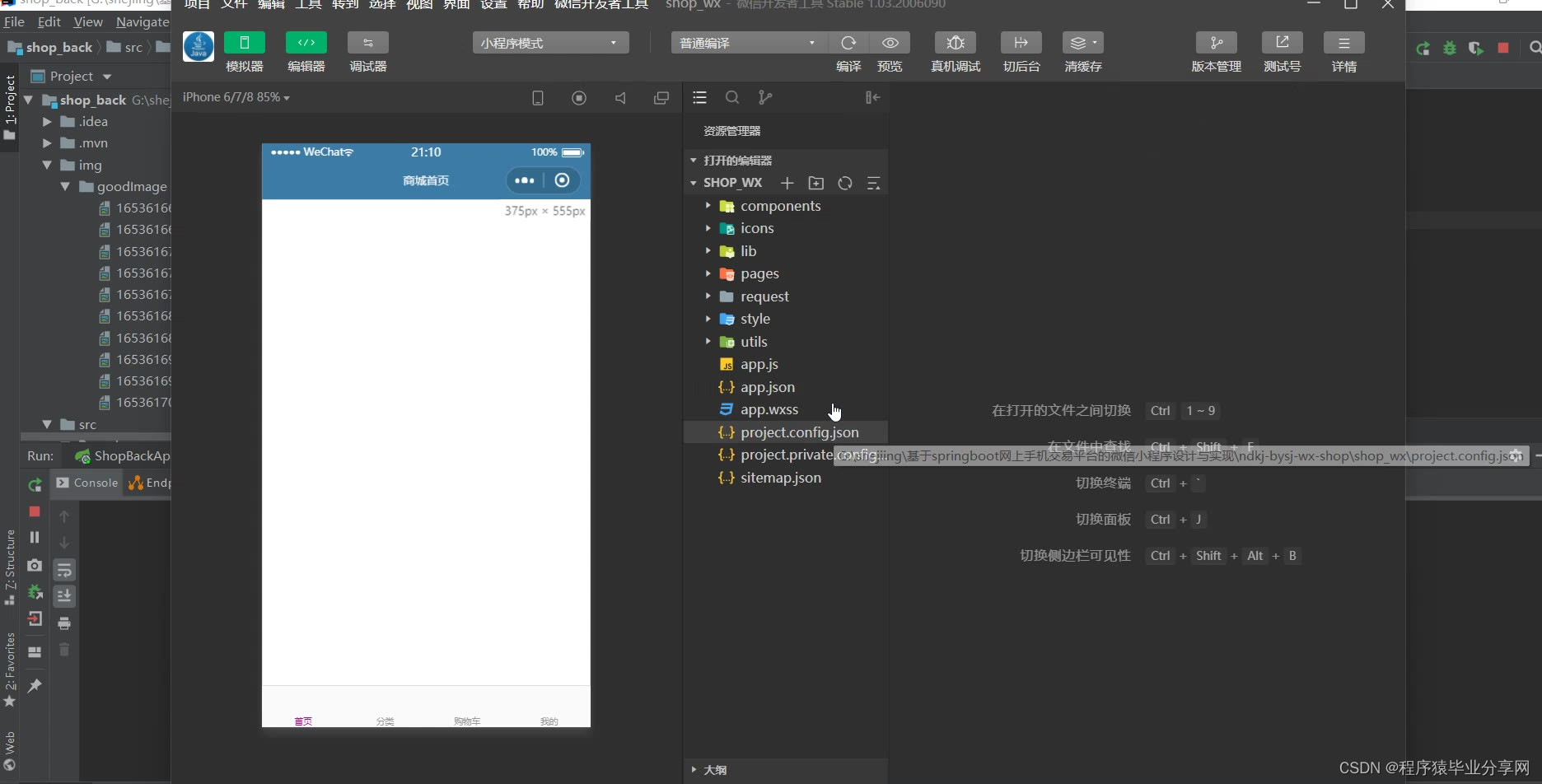Open the View menu in IntelliJ window
Screen dimensions: 1542x784
(x=88, y=22)
